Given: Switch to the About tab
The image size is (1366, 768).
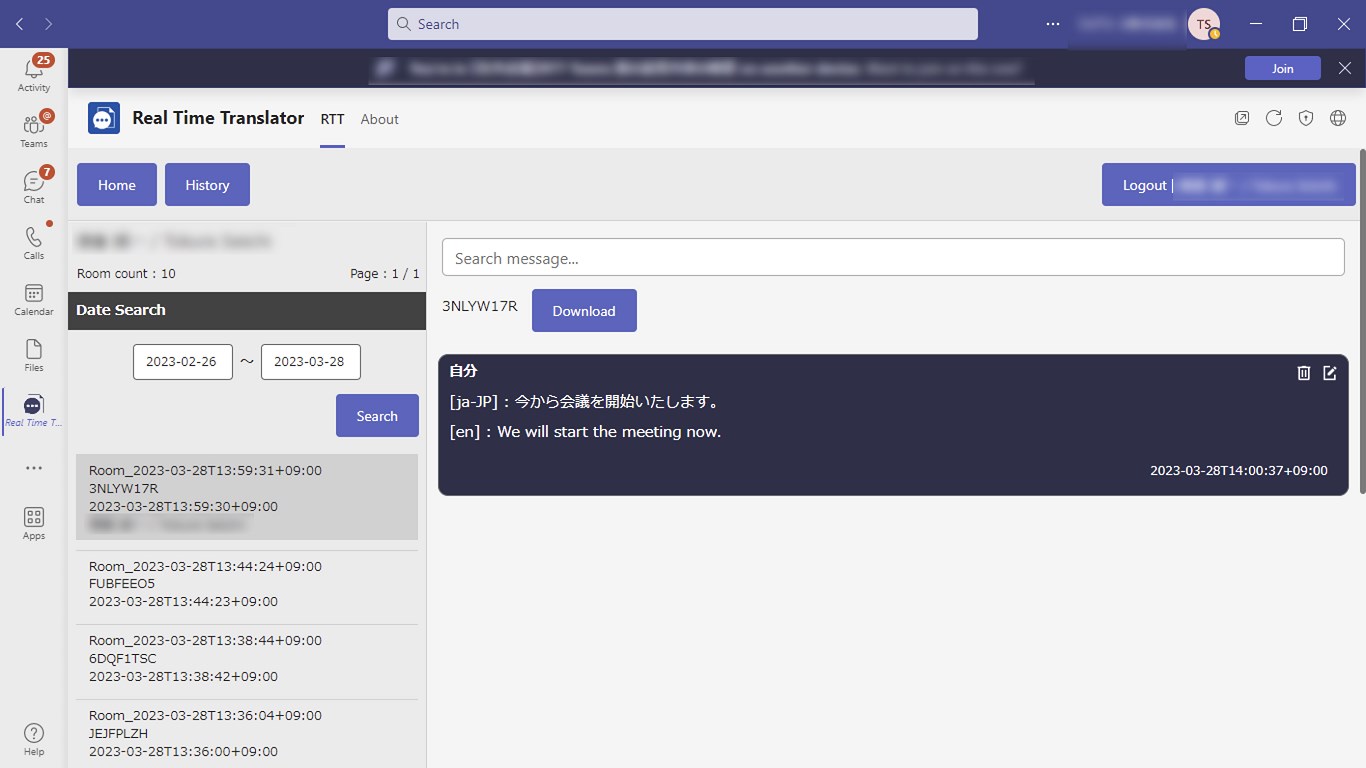Looking at the screenshot, I should pos(379,119).
